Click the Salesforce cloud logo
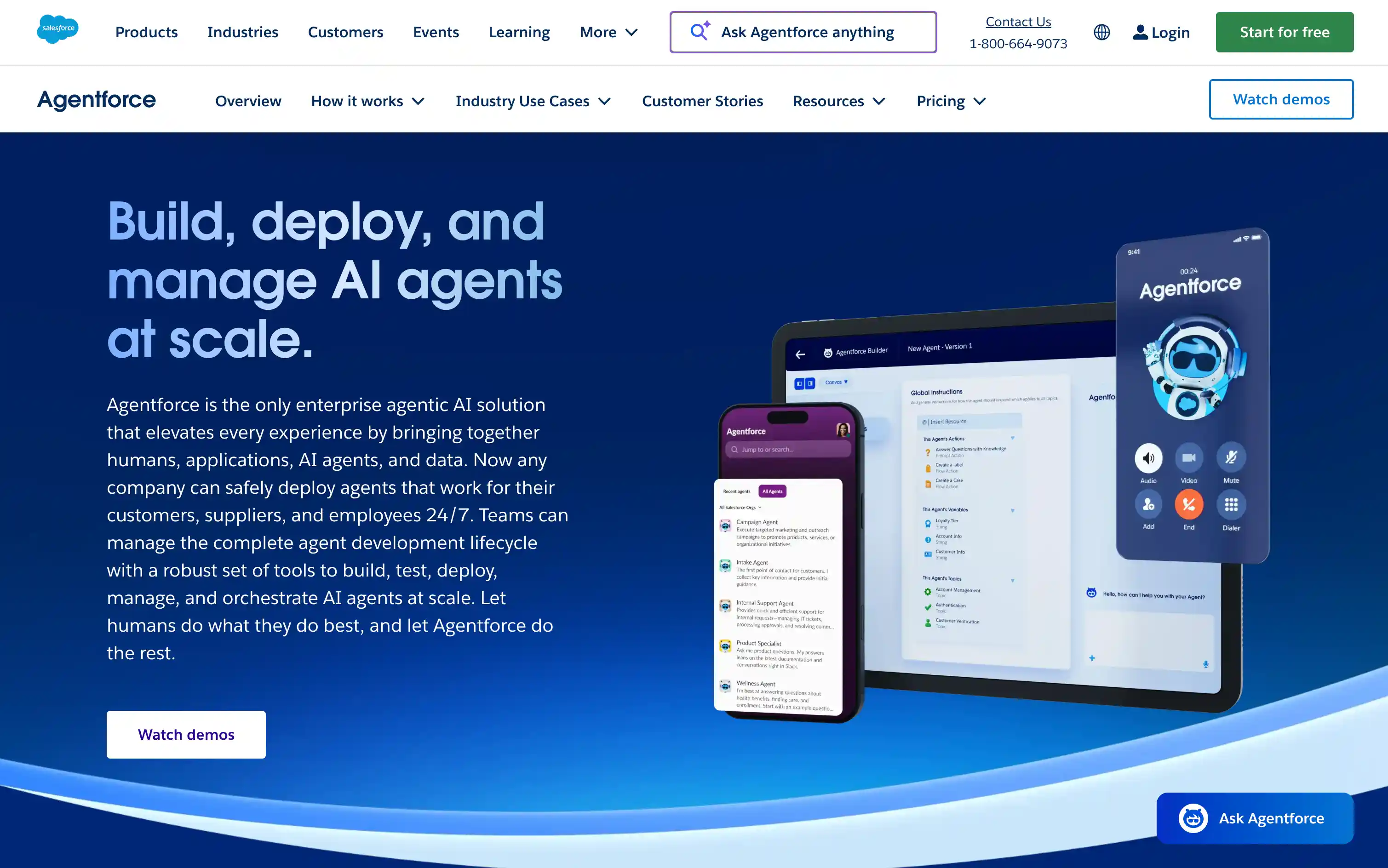The width and height of the screenshot is (1388, 868). tap(57, 29)
